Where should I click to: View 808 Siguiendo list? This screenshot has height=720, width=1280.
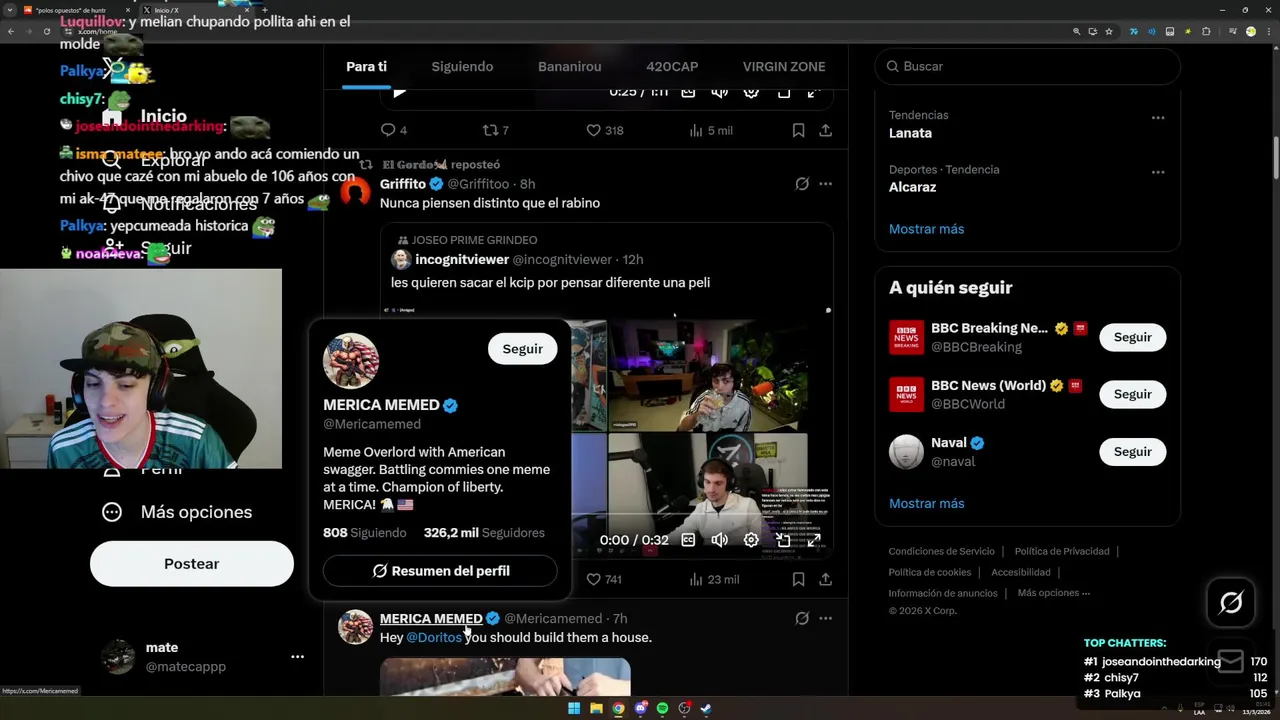coord(364,533)
